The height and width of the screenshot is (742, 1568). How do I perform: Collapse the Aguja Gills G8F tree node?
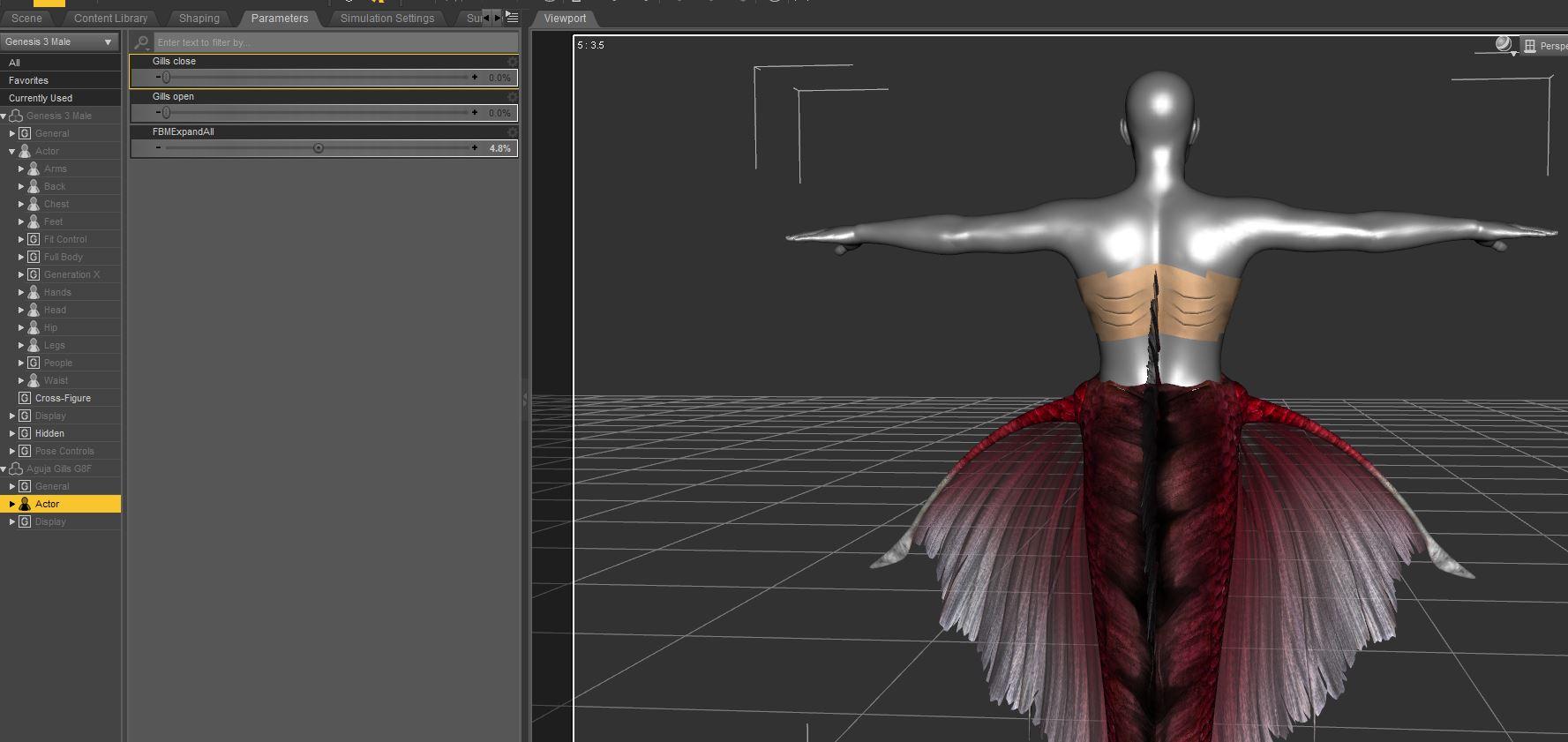click(4, 468)
